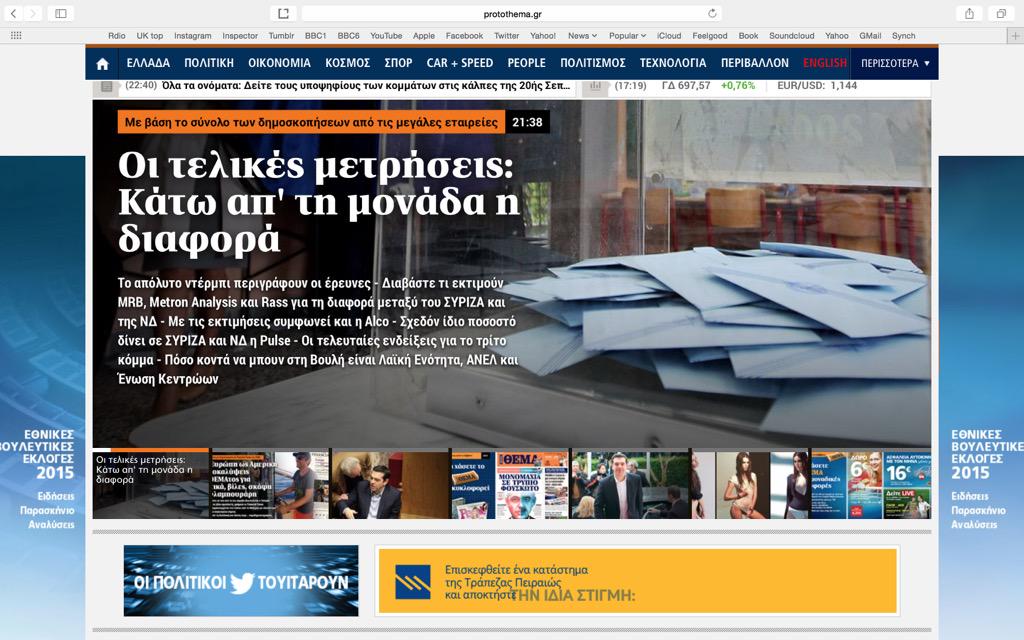
Task: Select thumbnail of Tsipras walking outdoors
Action: coord(630,483)
